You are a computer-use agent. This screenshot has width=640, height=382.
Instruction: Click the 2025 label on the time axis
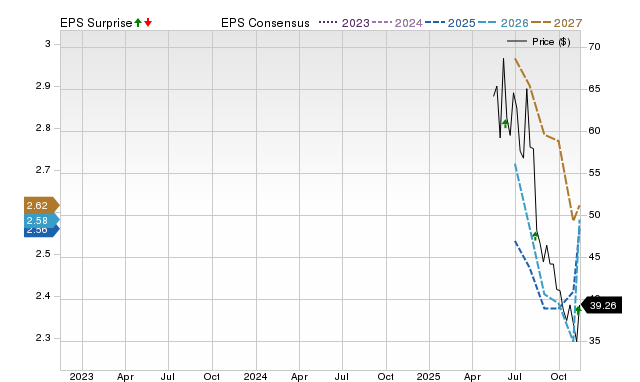[x=429, y=376]
